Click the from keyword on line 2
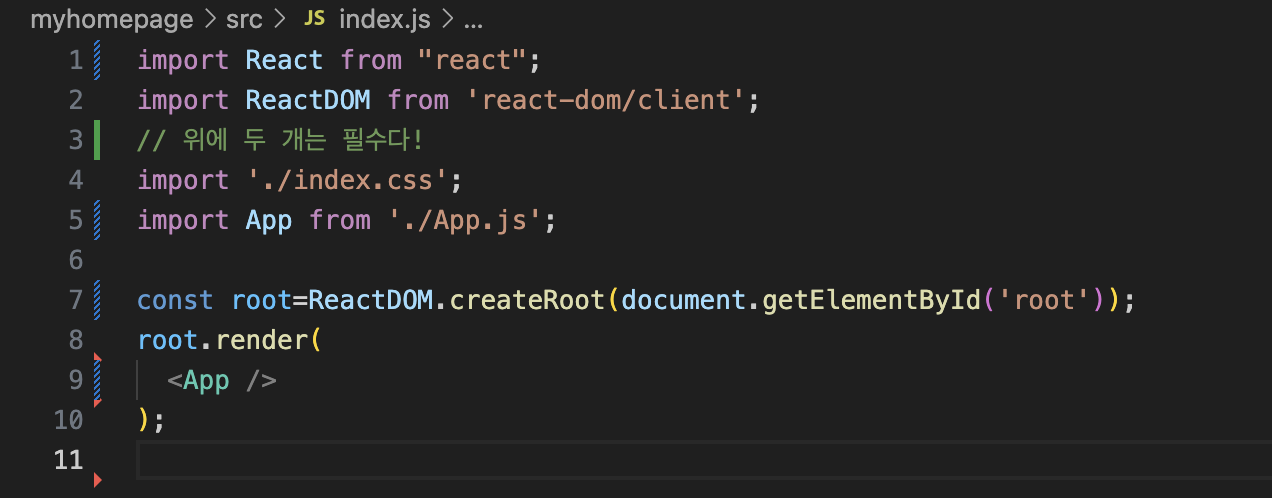The image size is (1272, 498). click(x=418, y=100)
